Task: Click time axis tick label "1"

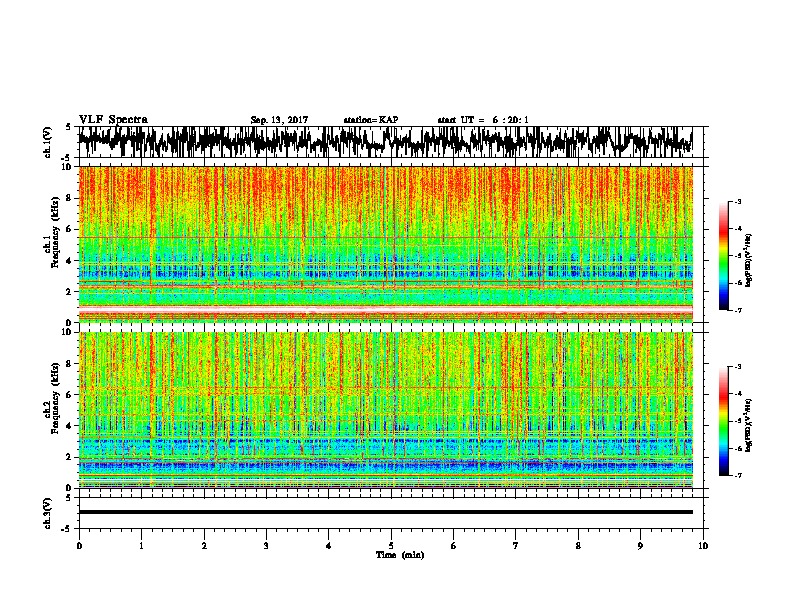Action: (142, 546)
